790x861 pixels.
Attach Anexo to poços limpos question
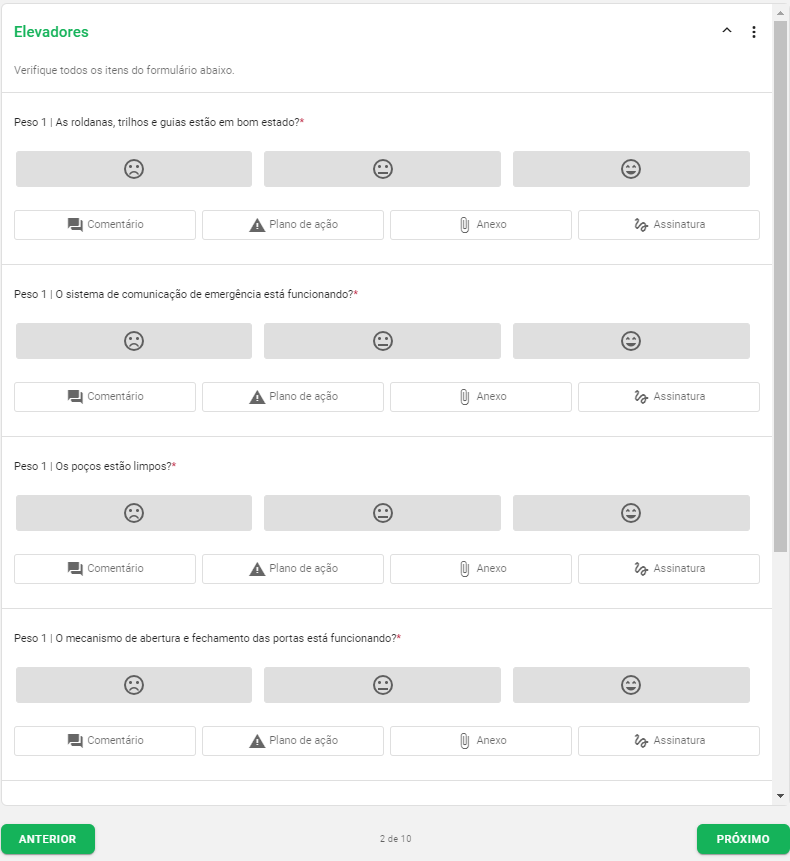481,569
